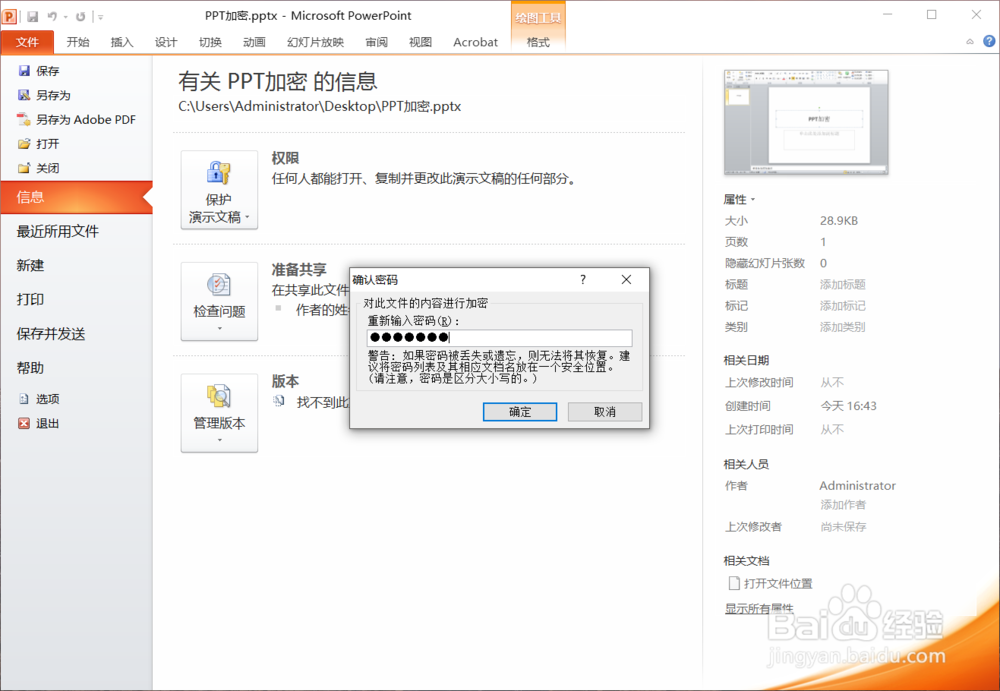Collapse the ribbon with the small caret
The width and height of the screenshot is (1000, 691).
coord(969,41)
